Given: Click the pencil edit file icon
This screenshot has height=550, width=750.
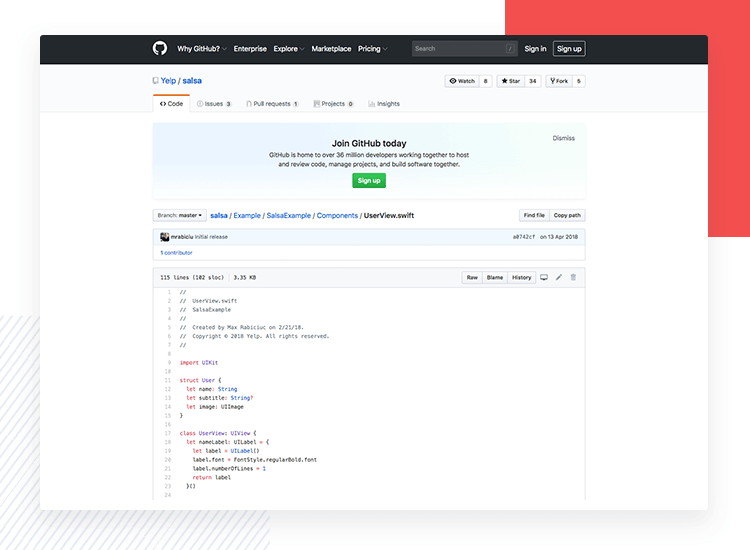Looking at the screenshot, I should [x=559, y=277].
